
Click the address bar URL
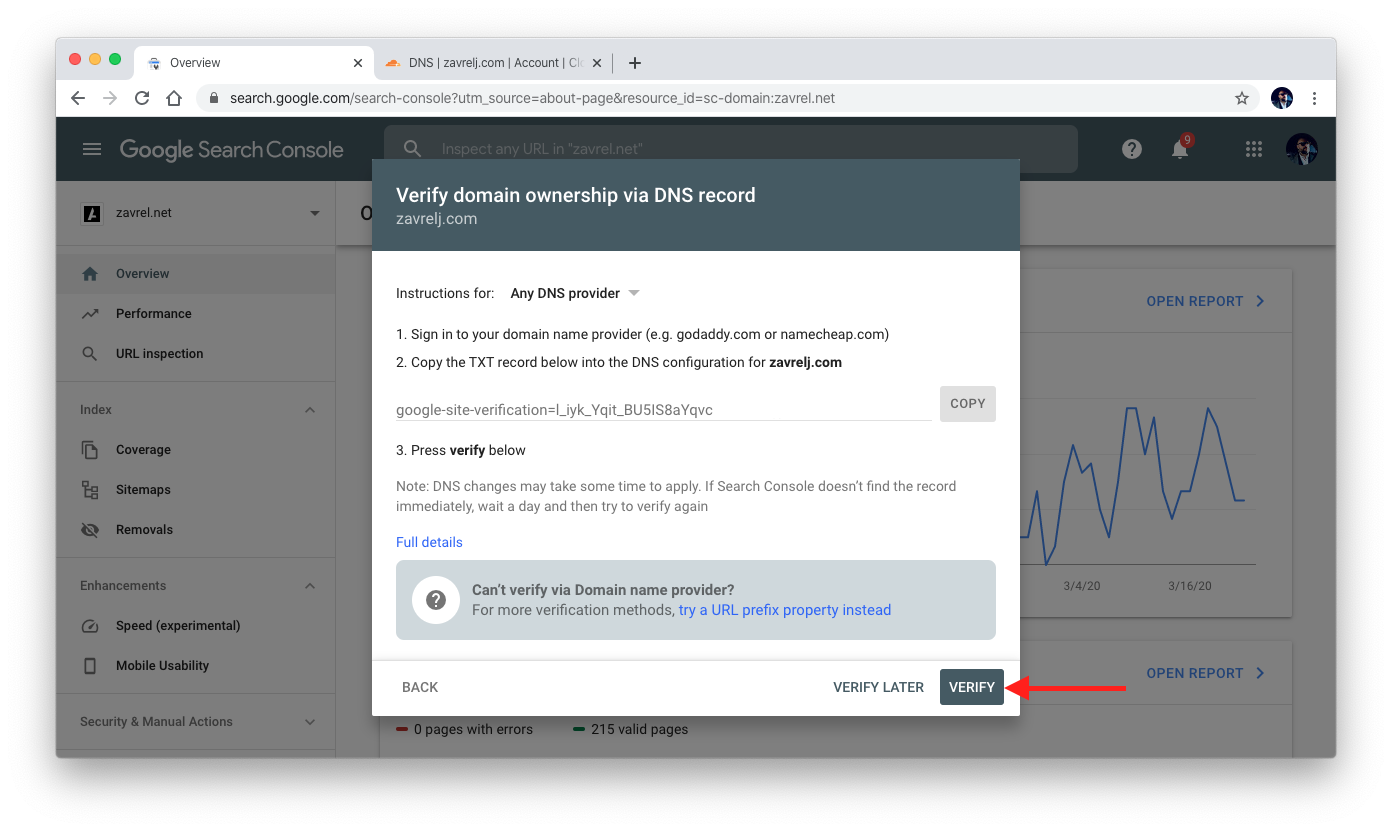click(x=532, y=98)
